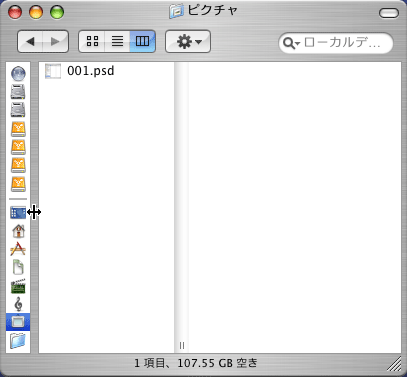Switch to column view
The image size is (407, 377).
[142, 41]
